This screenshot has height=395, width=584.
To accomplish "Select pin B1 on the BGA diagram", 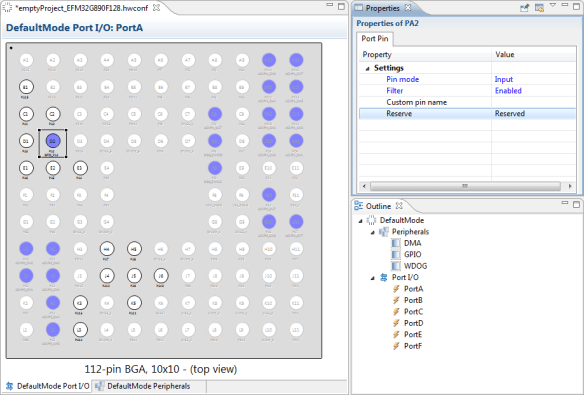I will tap(26, 87).
